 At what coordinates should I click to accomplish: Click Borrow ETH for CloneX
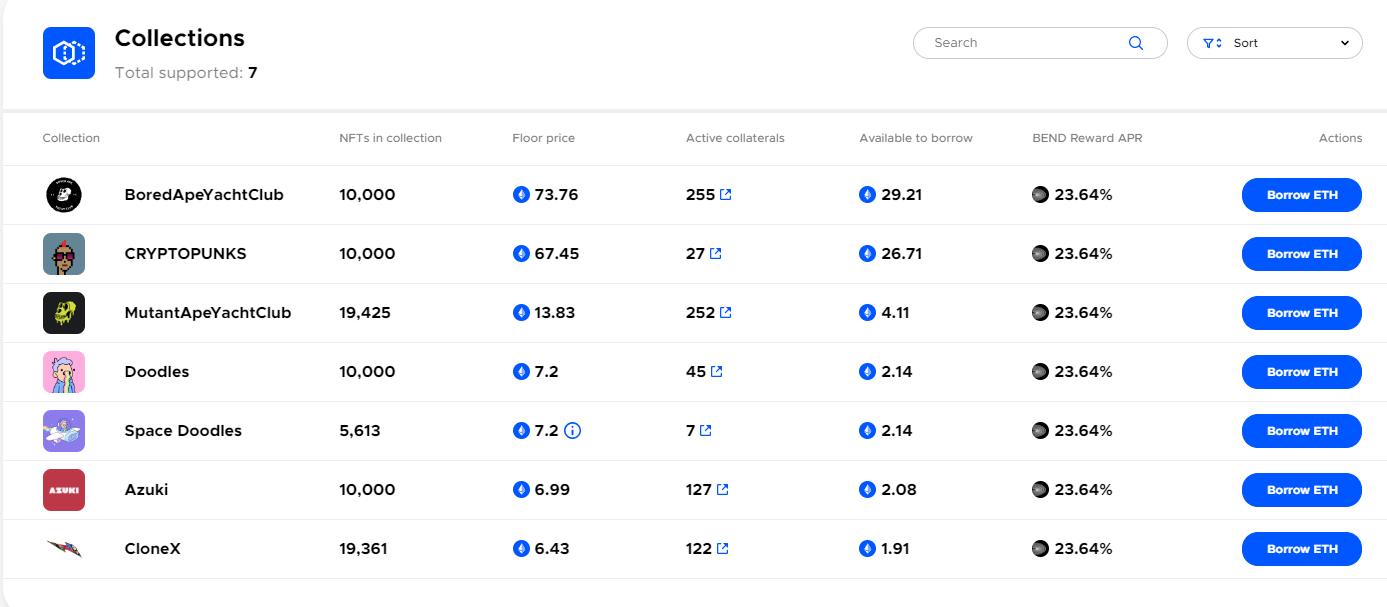click(1301, 549)
